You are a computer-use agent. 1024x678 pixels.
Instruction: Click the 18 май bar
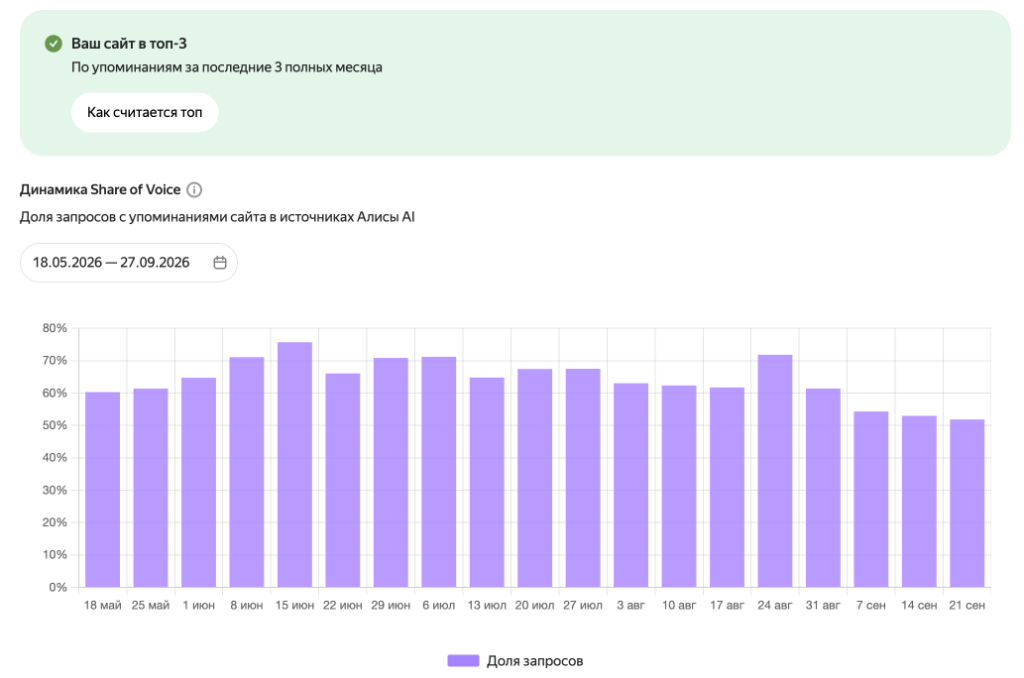pyautogui.click(x=103, y=490)
